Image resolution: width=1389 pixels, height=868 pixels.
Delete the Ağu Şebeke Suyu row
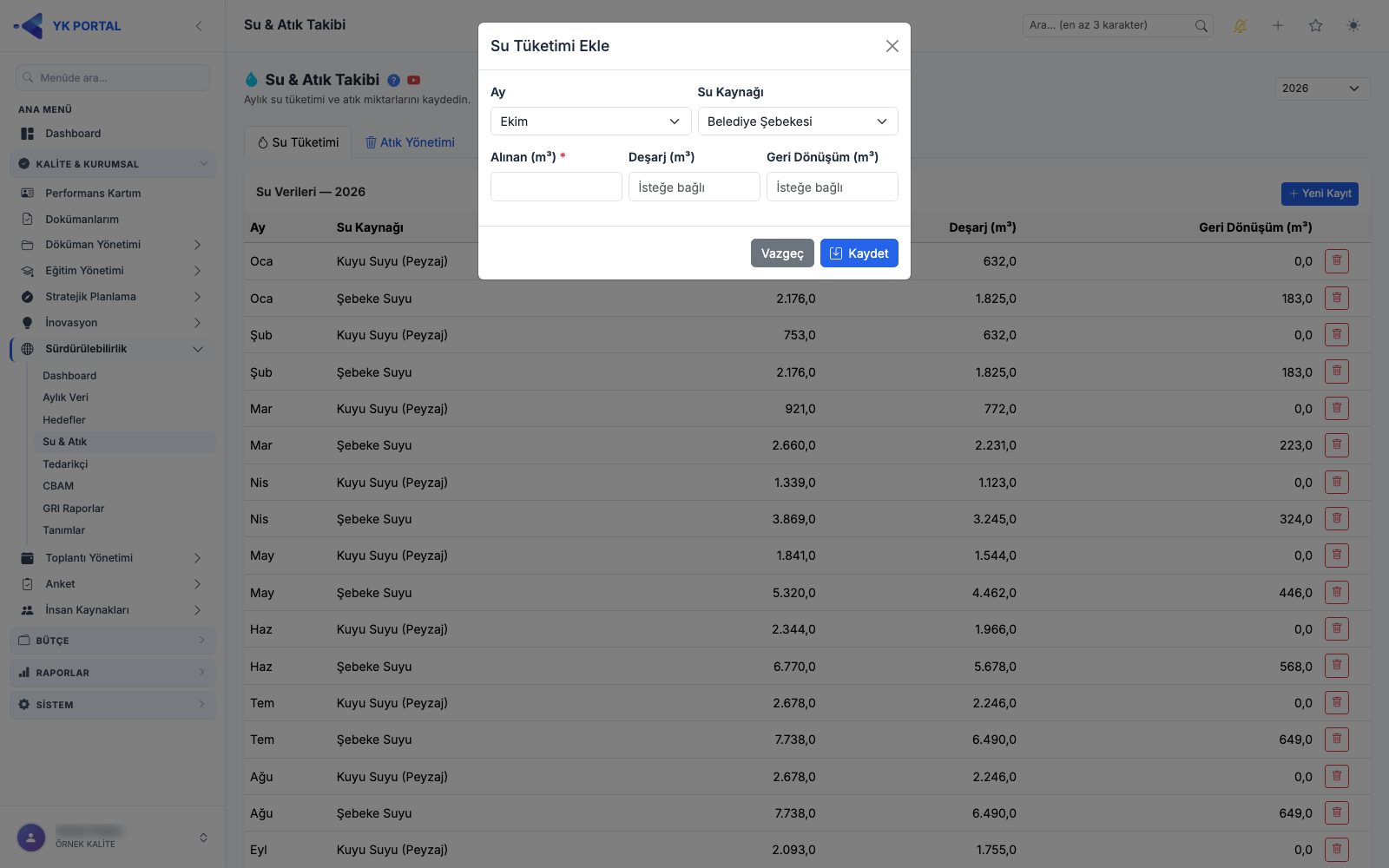click(1337, 813)
